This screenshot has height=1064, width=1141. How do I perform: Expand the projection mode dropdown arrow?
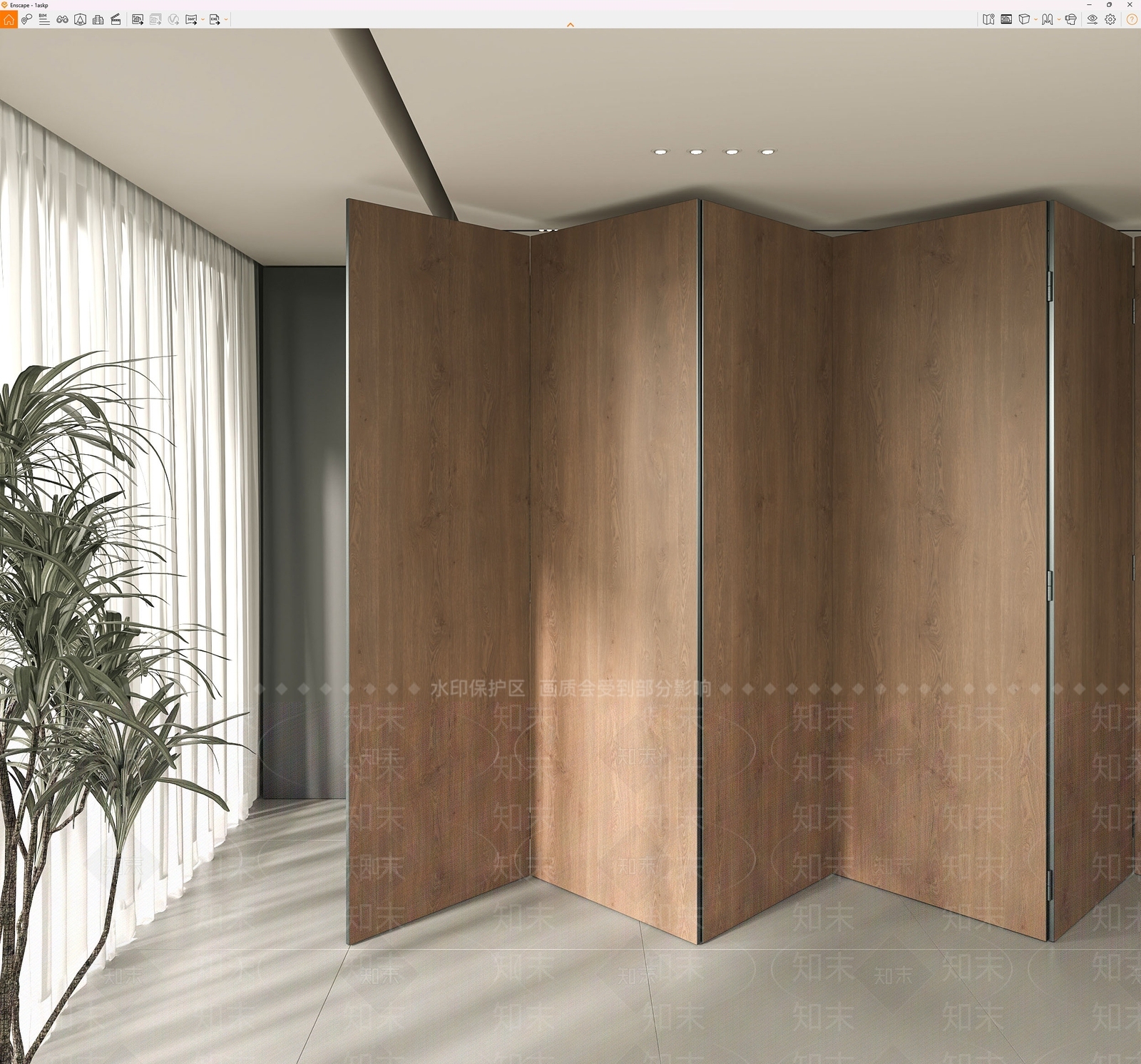[x=1035, y=20]
